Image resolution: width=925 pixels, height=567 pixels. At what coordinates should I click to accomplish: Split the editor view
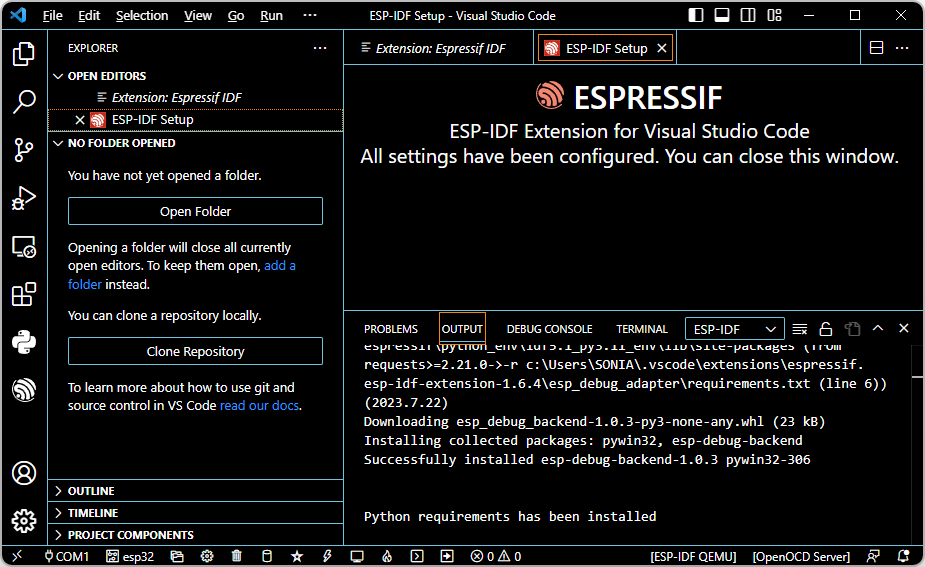point(877,48)
